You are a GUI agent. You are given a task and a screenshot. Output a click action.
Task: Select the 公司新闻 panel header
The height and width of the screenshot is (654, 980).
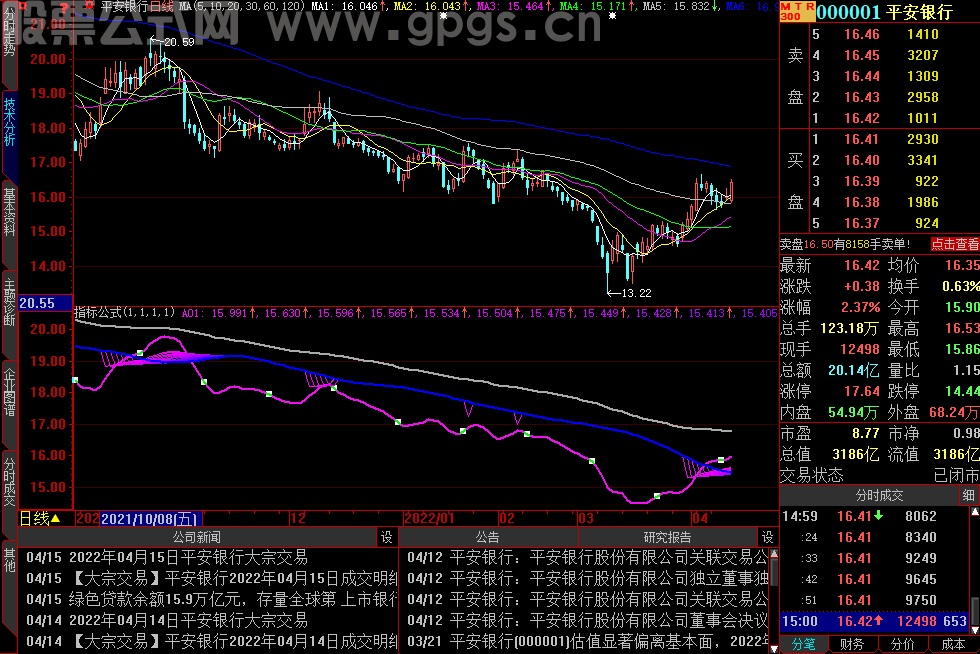(x=197, y=537)
